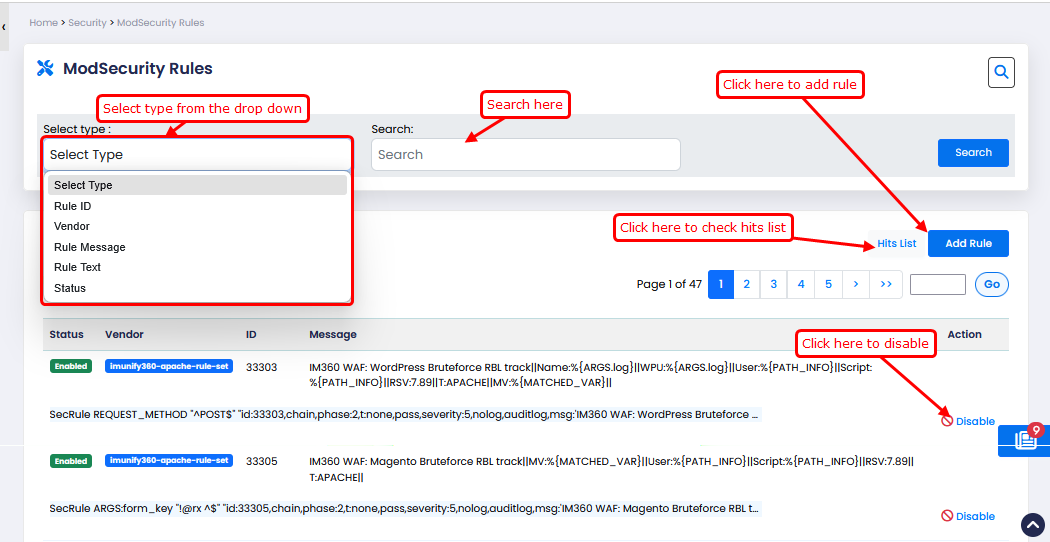This screenshot has height=542, width=1050.
Task: Pick Status from the type dropdown
Action: [x=70, y=288]
